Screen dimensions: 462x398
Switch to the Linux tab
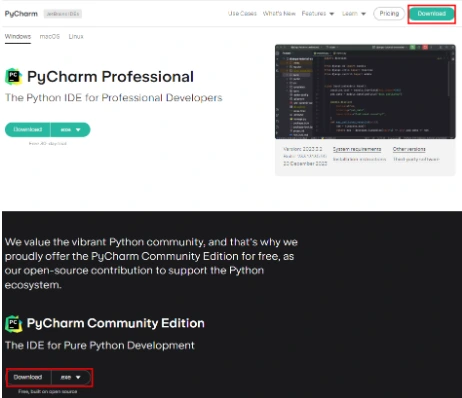click(76, 36)
